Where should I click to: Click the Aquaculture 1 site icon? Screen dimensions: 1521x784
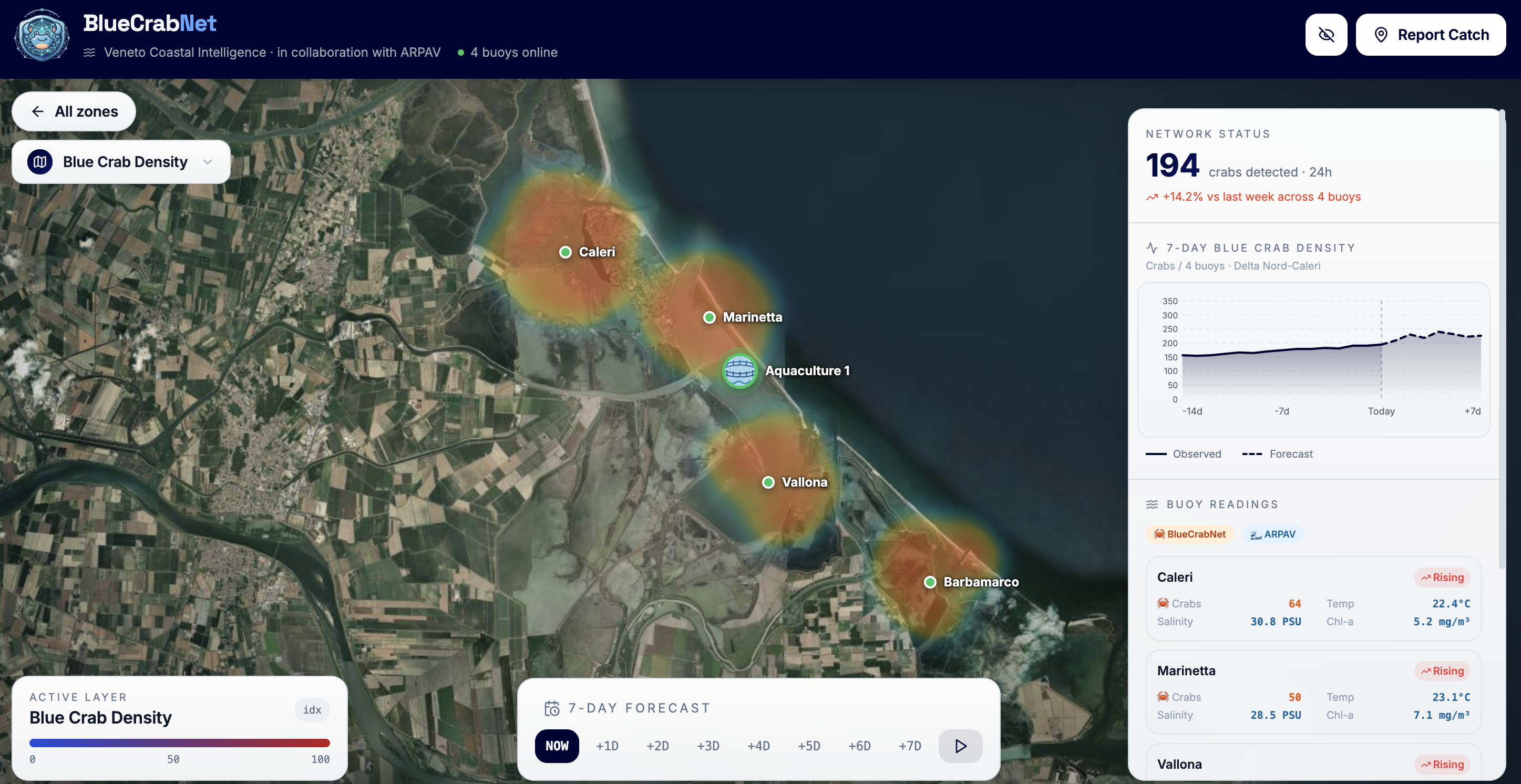coord(740,371)
